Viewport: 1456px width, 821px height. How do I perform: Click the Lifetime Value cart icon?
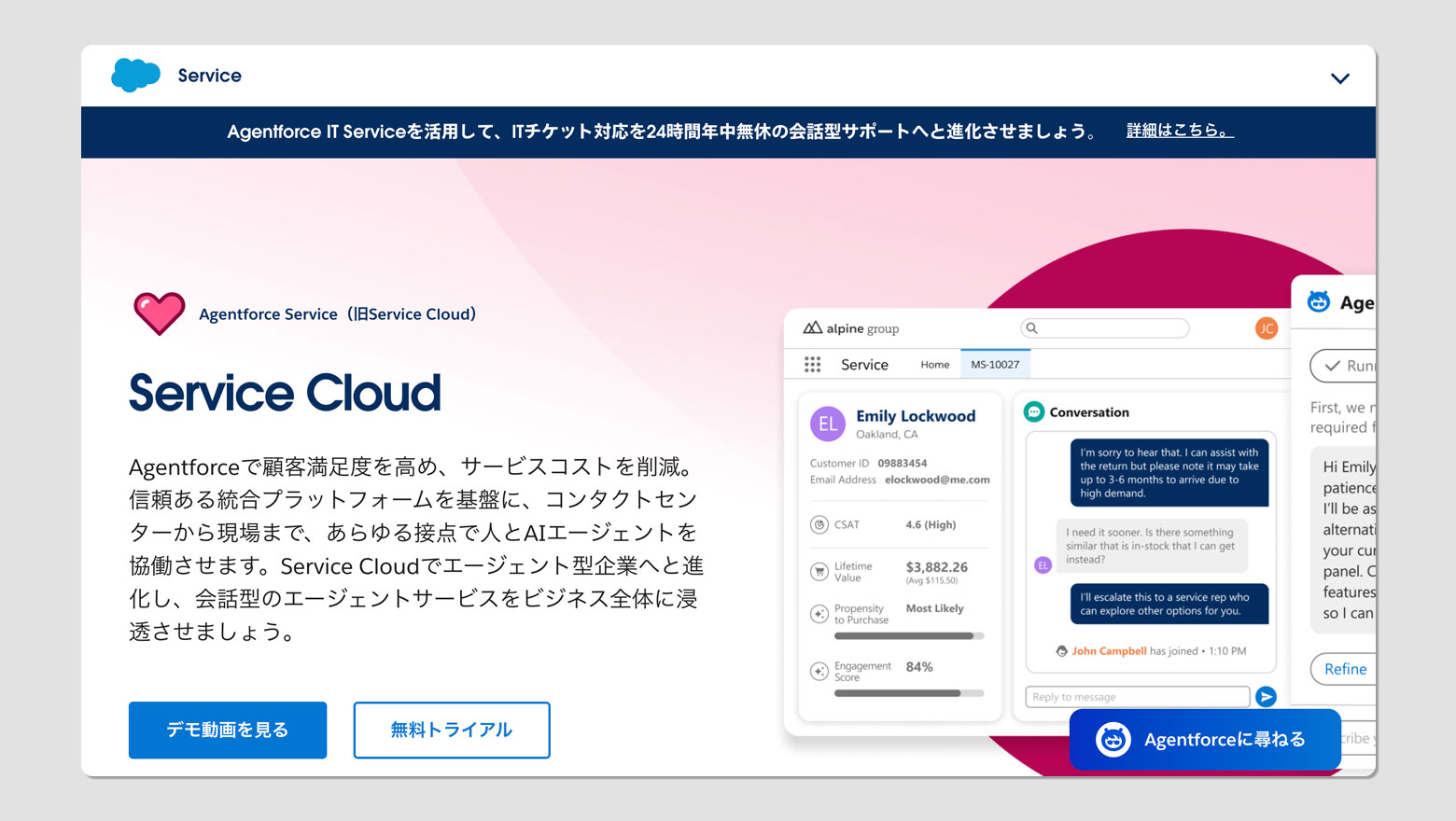click(x=819, y=571)
